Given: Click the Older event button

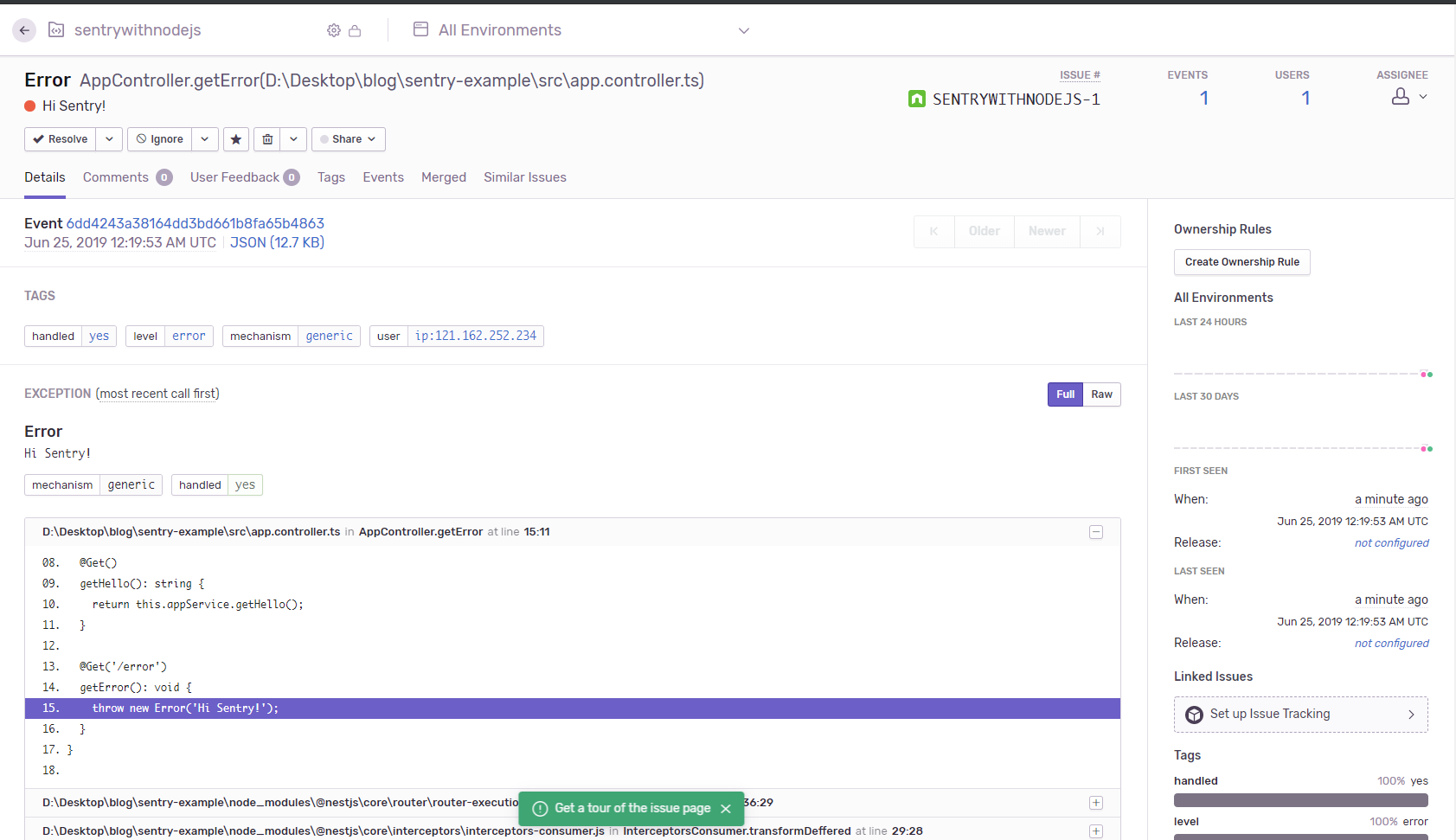Looking at the screenshot, I should [985, 232].
